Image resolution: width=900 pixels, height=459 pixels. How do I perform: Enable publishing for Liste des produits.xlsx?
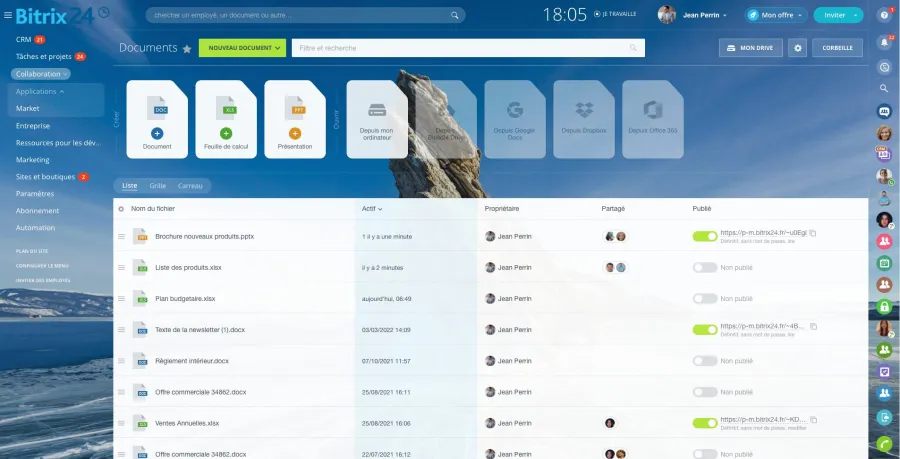705,267
